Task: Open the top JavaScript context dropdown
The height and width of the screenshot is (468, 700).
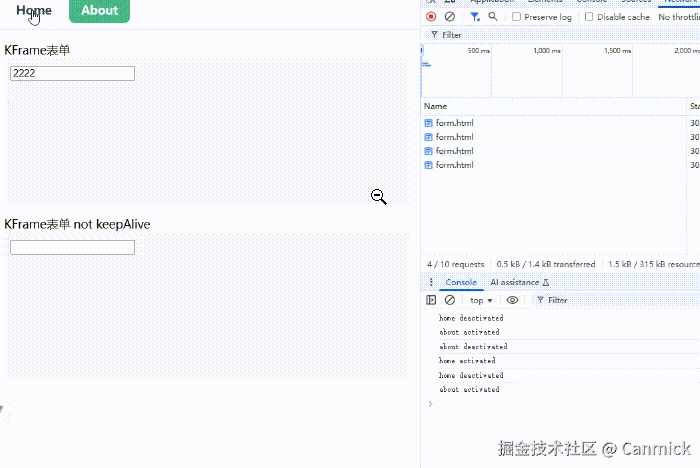Action: 481,301
